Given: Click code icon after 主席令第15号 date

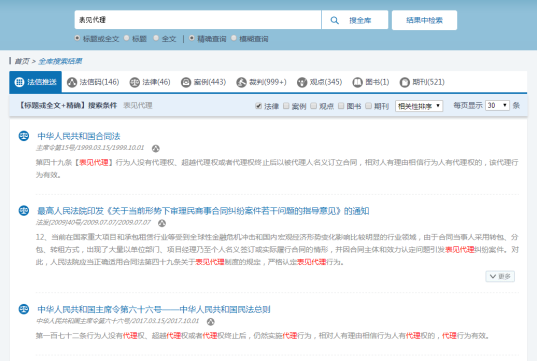Looking at the screenshot, I should click(x=156, y=148).
